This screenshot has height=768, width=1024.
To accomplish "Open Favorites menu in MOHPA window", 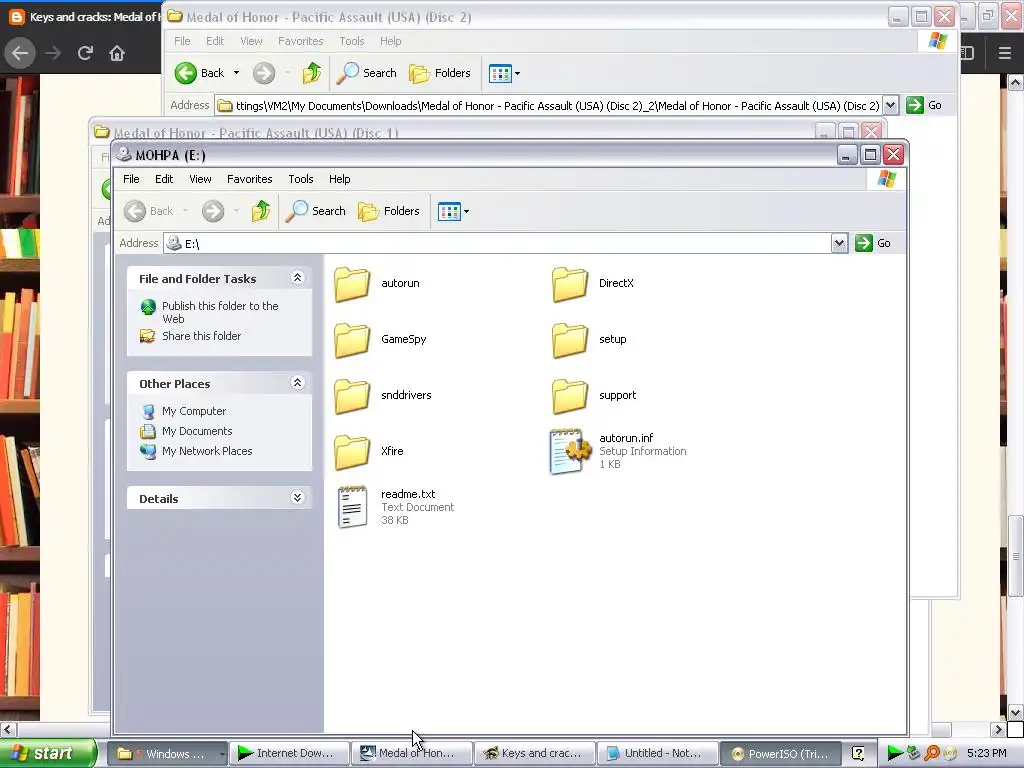I will click(249, 179).
